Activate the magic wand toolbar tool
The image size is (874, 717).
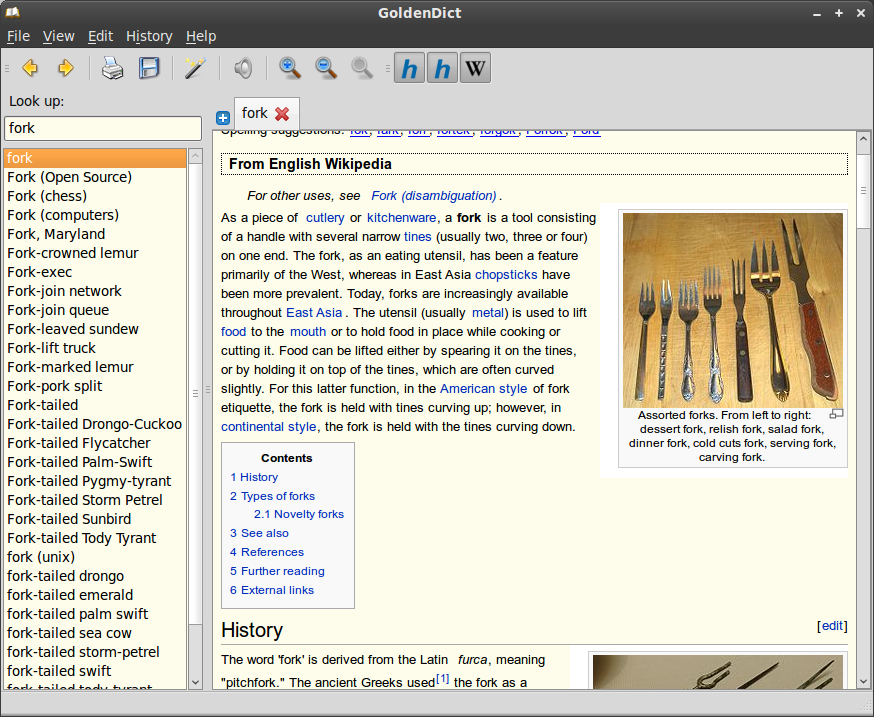point(194,68)
